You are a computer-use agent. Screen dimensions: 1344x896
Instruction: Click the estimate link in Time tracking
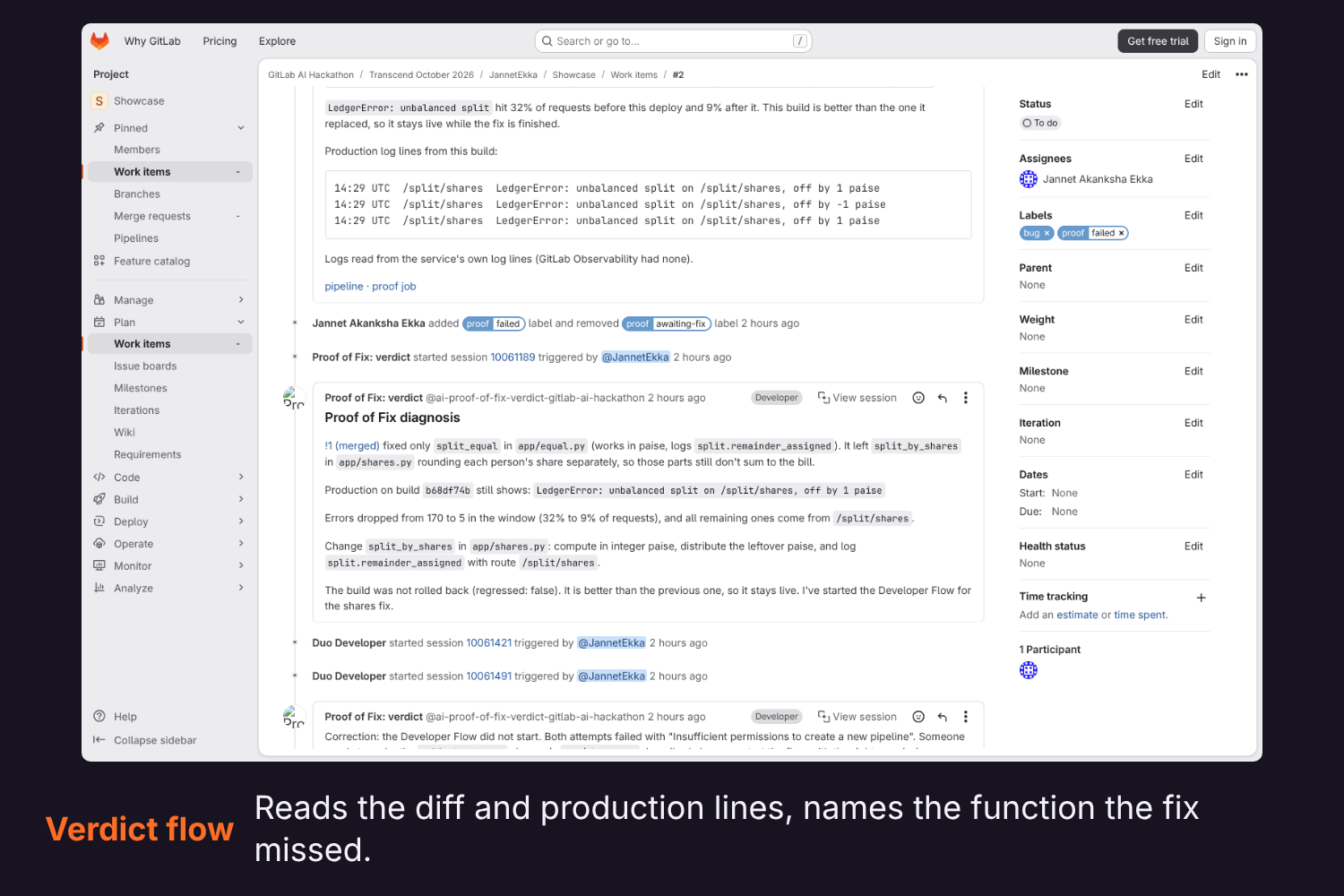[x=1077, y=616]
